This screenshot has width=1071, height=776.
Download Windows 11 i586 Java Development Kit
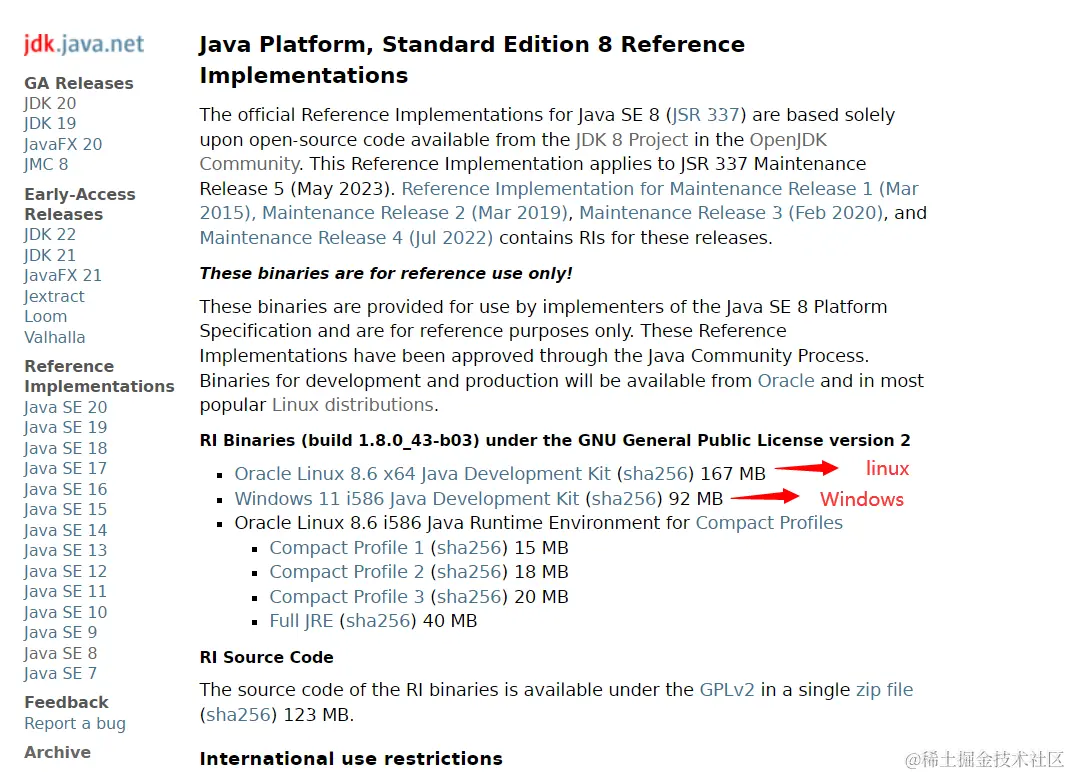point(407,499)
